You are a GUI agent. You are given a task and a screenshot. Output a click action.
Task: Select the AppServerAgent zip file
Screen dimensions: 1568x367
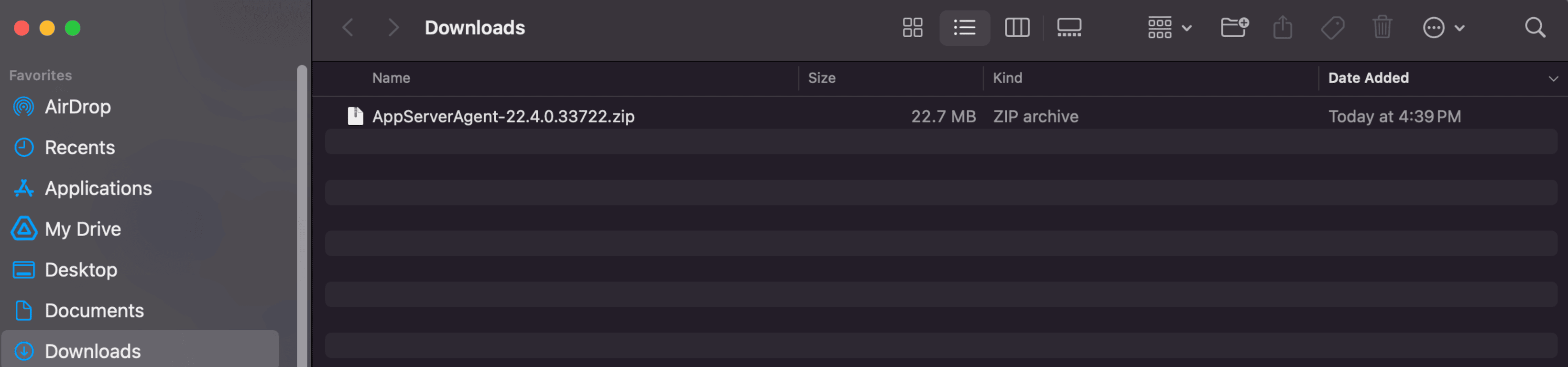[503, 116]
